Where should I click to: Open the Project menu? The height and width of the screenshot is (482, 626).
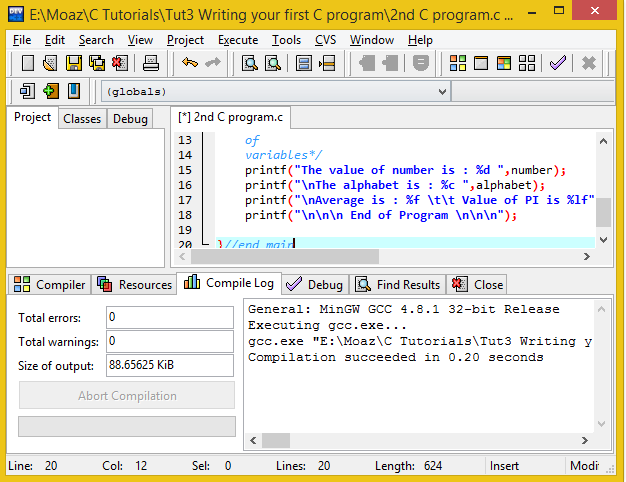[185, 40]
